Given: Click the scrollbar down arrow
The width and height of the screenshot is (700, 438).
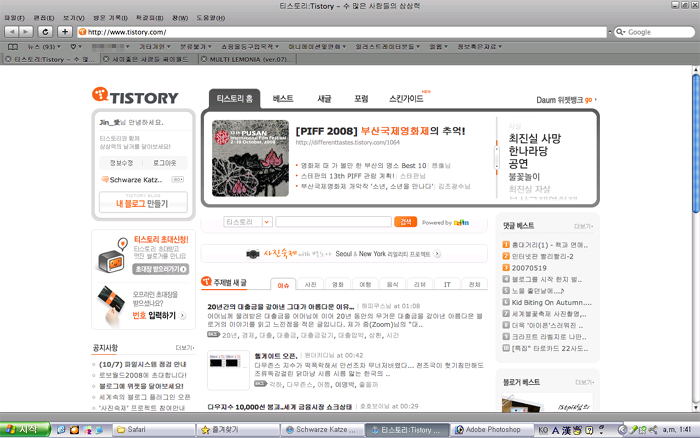Looking at the screenshot, I should [696, 408].
